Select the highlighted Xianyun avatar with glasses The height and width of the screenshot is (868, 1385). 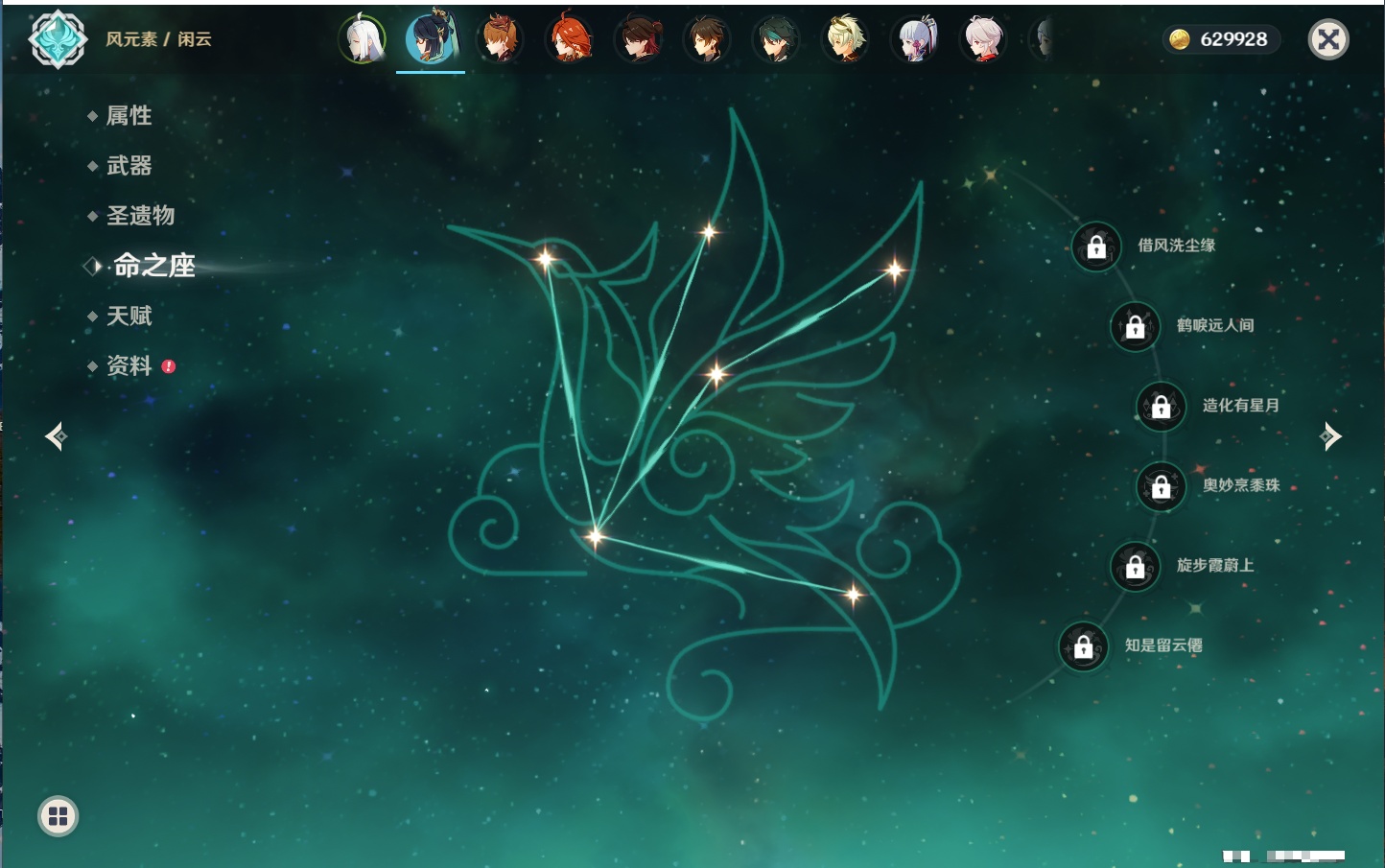431,38
